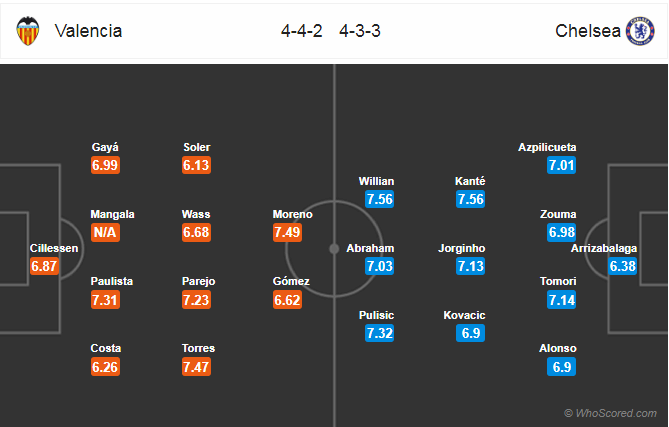This screenshot has width=669, height=427.
Task: Select the Gayá player name
Action: click(x=105, y=147)
